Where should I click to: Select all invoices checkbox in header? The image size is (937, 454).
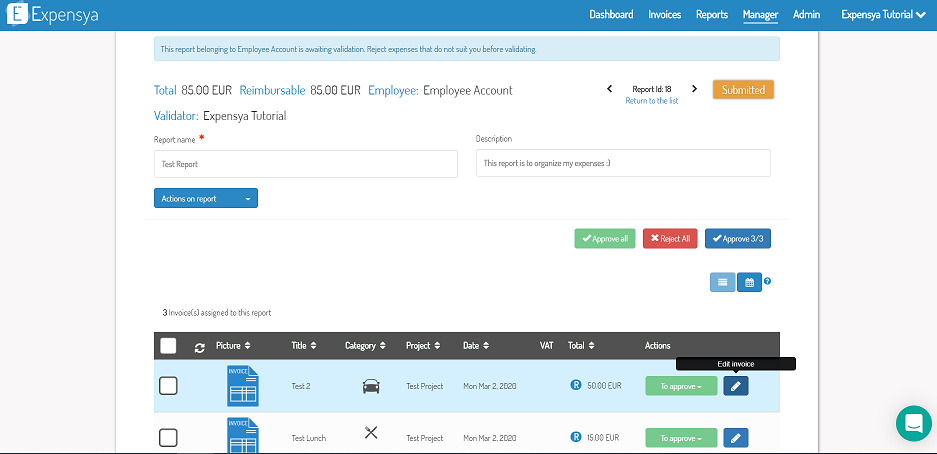point(169,346)
